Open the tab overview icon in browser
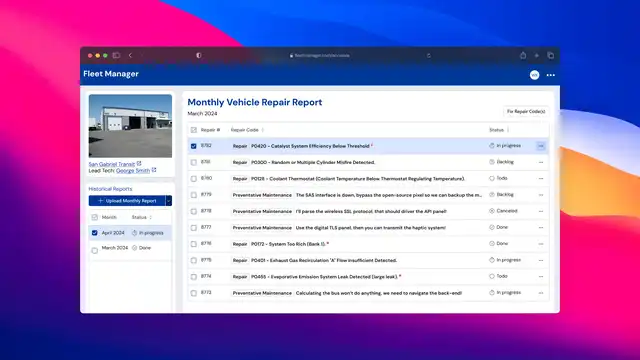 coord(551,56)
